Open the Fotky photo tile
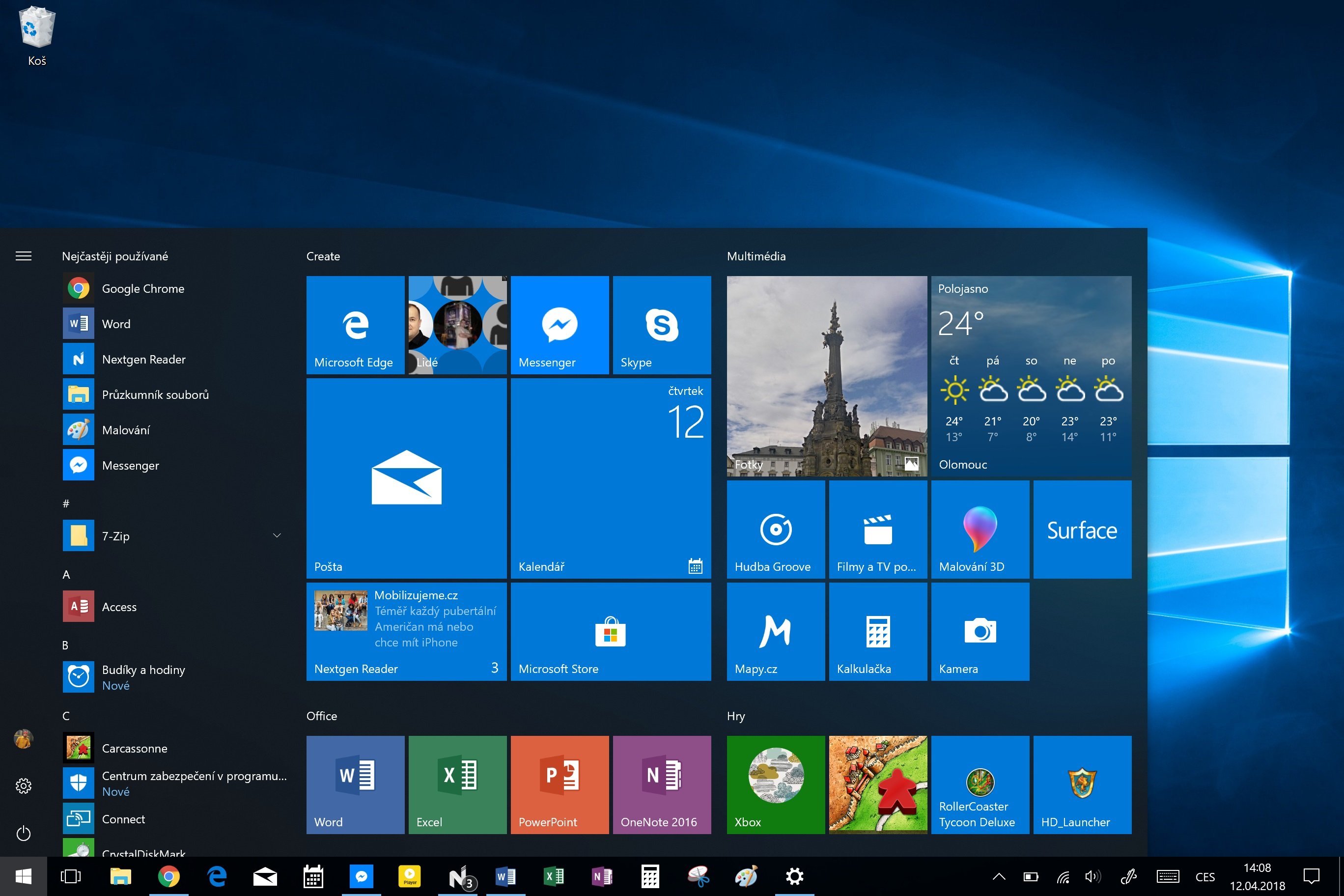The height and width of the screenshot is (896, 1344). pos(827,376)
